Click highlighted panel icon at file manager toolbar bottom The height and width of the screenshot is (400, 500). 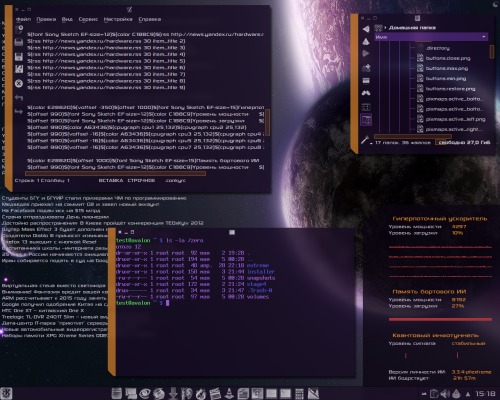(x=366, y=120)
